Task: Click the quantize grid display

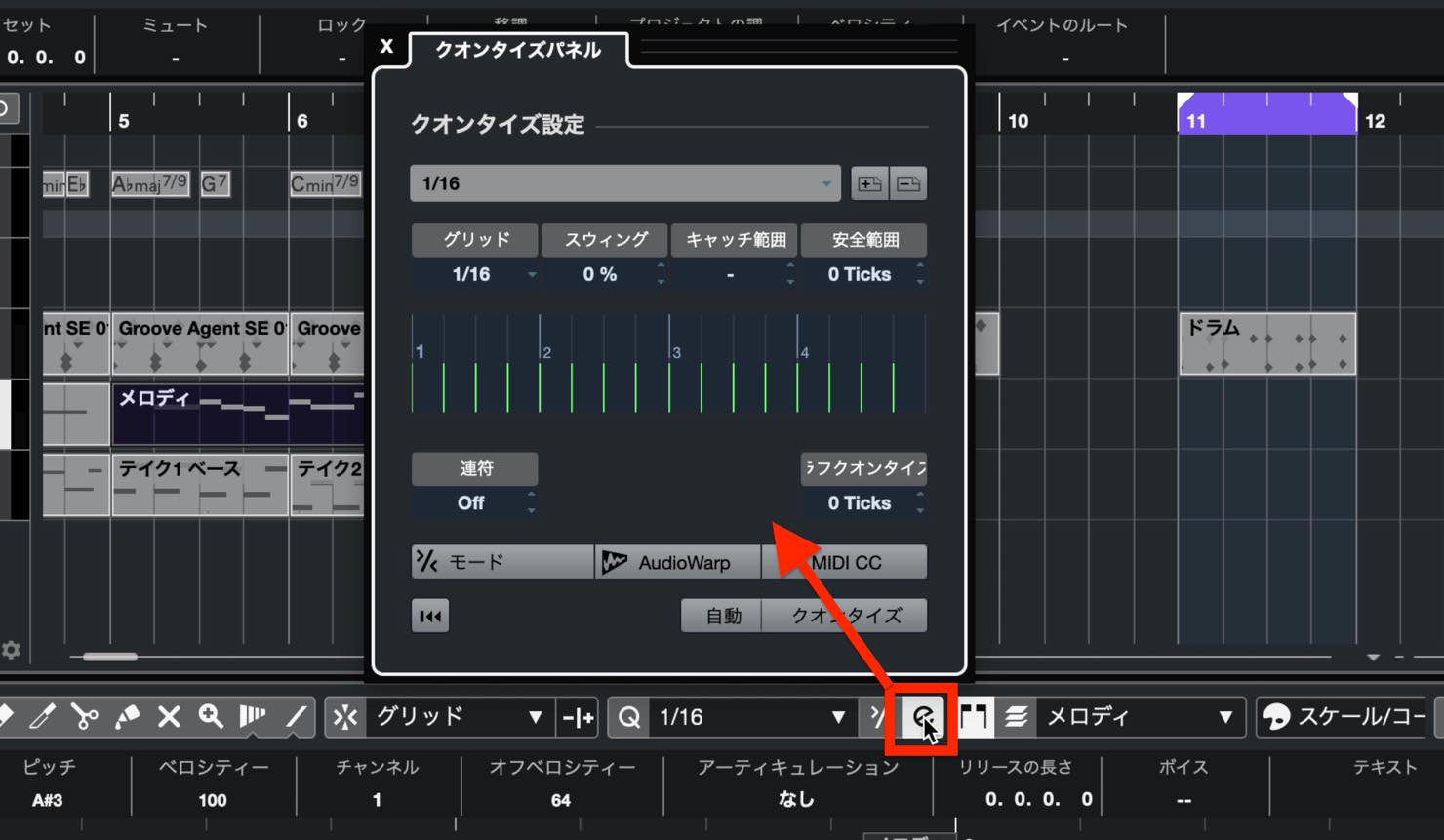Action: (x=668, y=363)
